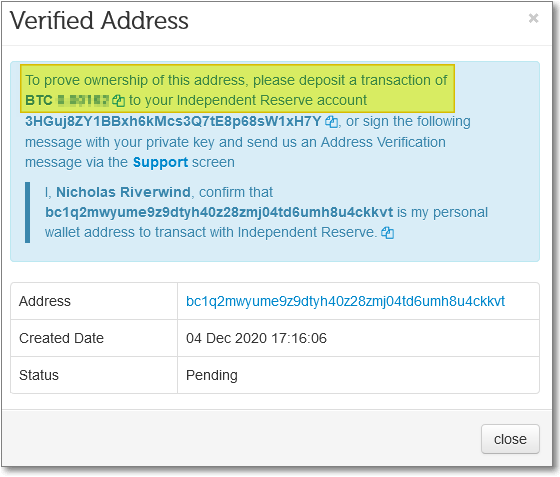This screenshot has height=477, width=560.
Task: Select the Status row label
Action: coord(39,376)
